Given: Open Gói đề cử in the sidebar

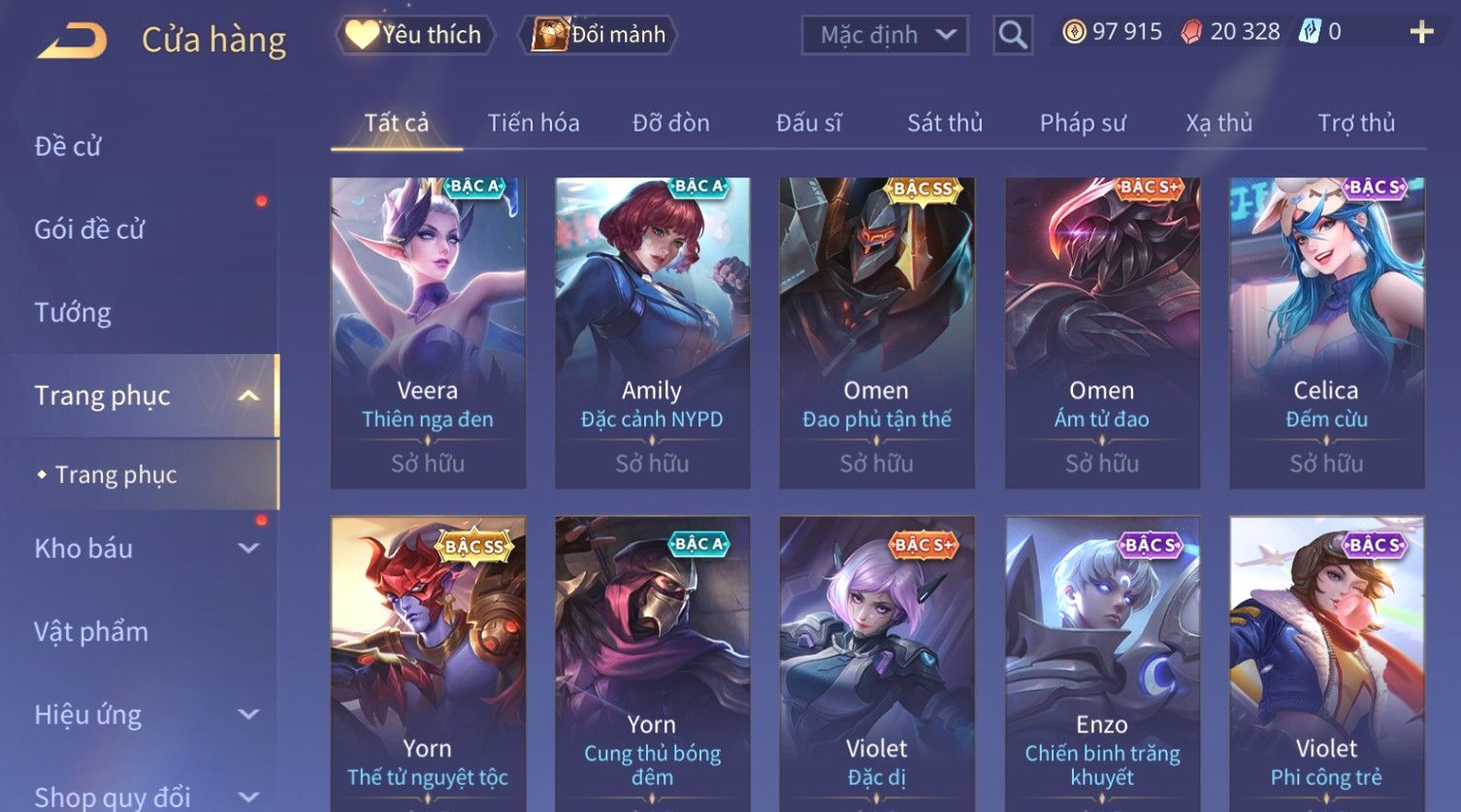Looking at the screenshot, I should pos(89,230).
